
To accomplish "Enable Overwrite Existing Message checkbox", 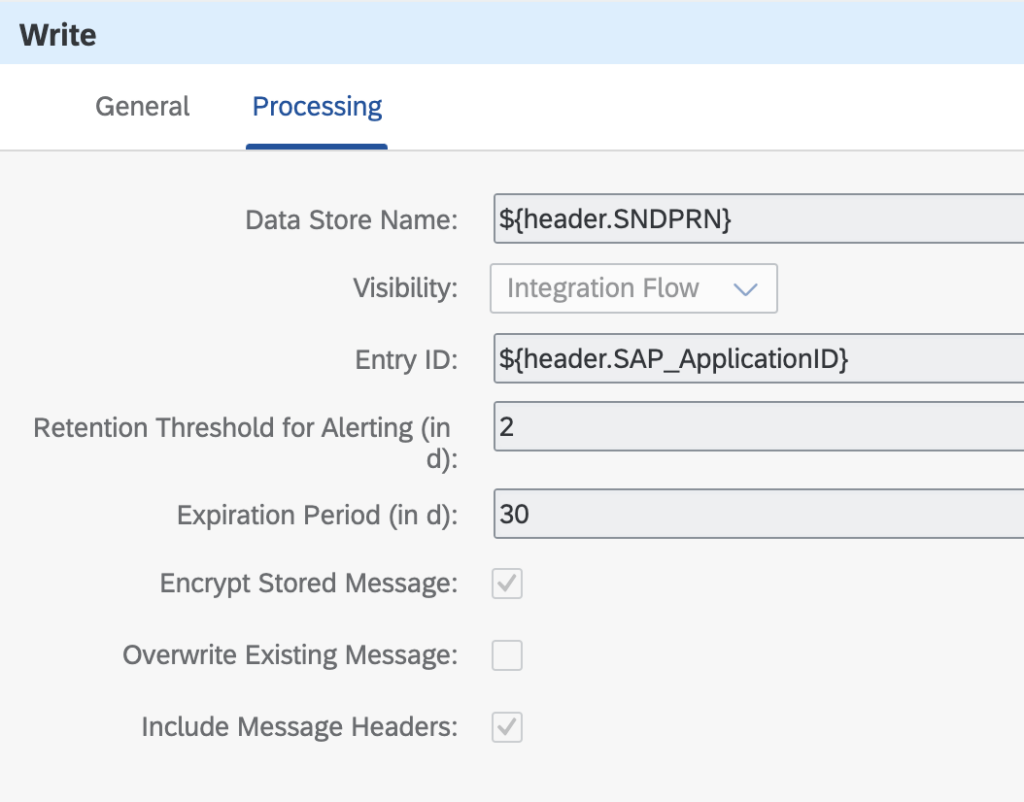I will pyautogui.click(x=507, y=655).
